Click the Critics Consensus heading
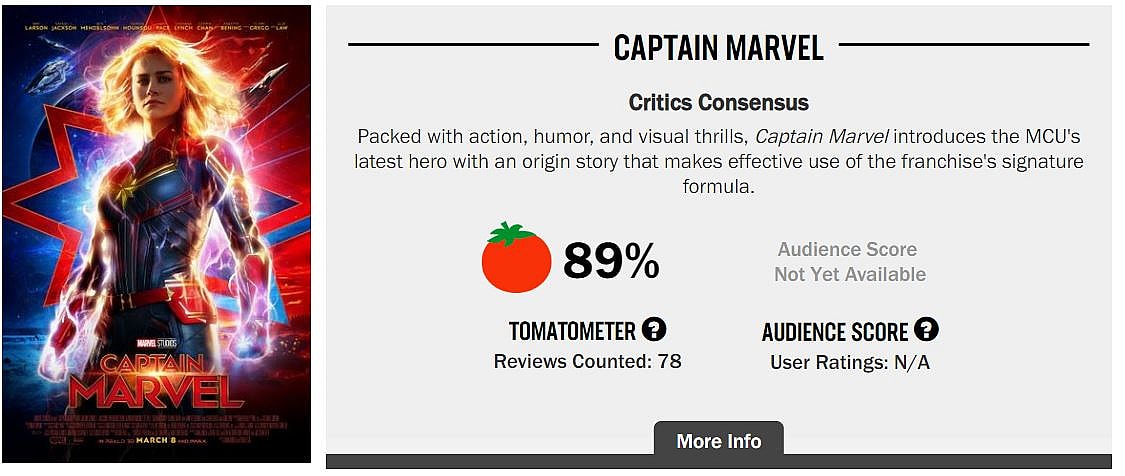Screen dimensions: 1125x476 (x=718, y=102)
